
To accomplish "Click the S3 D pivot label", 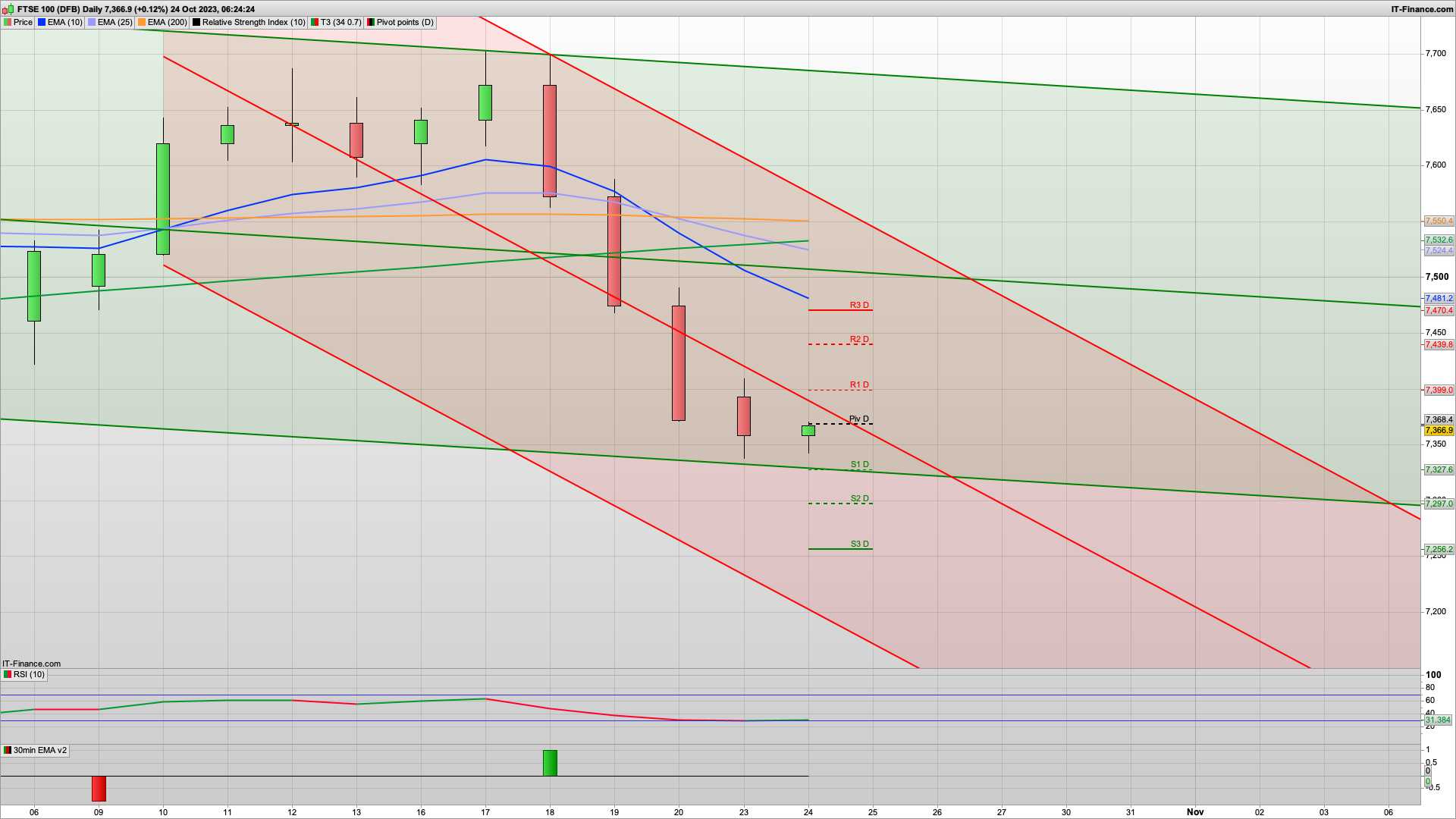I will (859, 544).
